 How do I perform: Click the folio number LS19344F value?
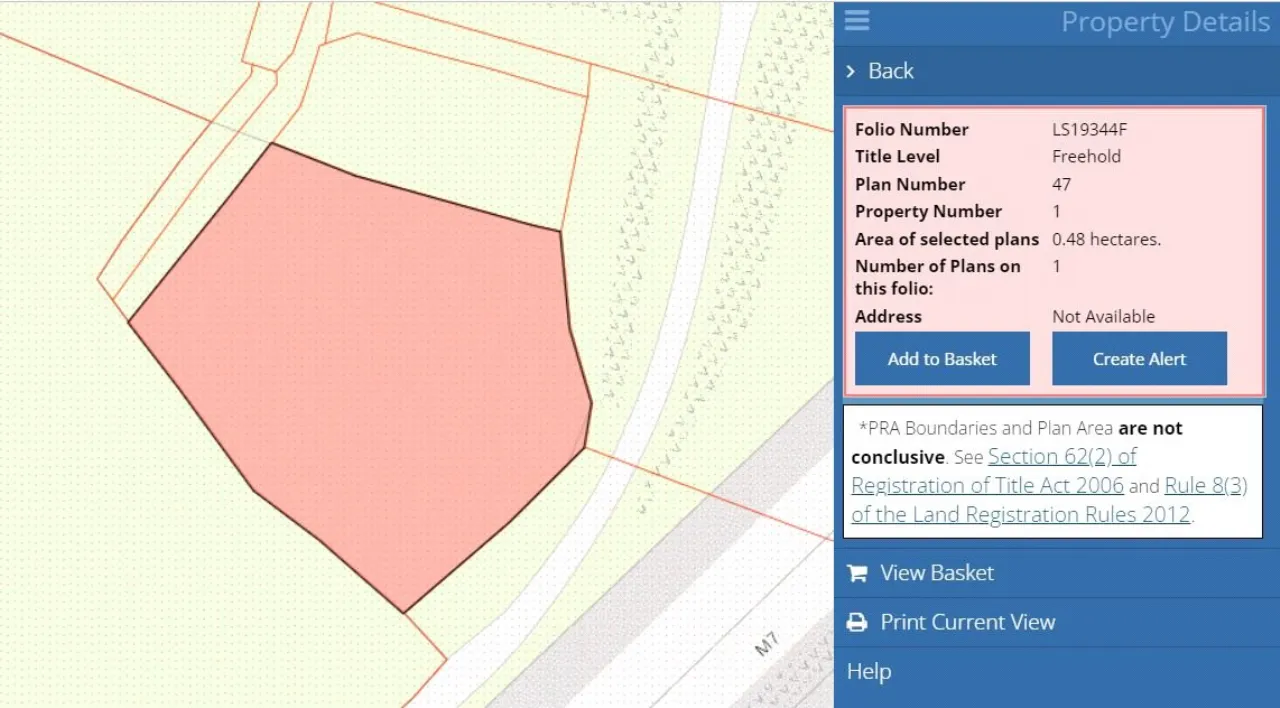pos(1089,129)
